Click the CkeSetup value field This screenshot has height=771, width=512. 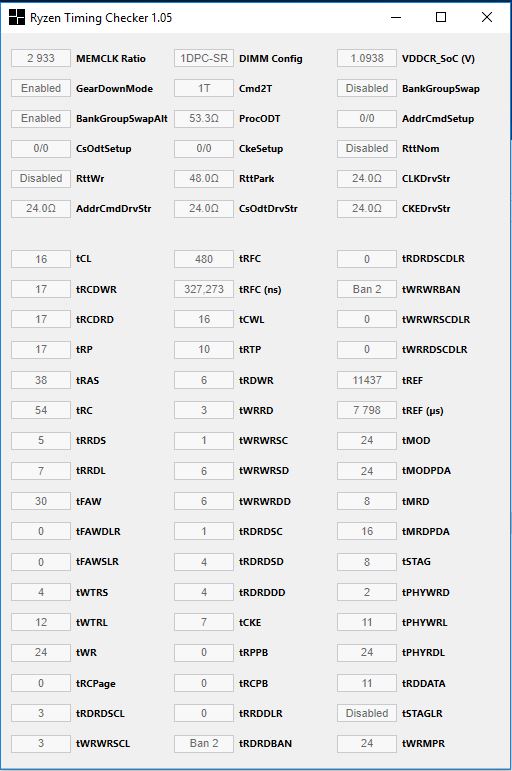click(204, 148)
